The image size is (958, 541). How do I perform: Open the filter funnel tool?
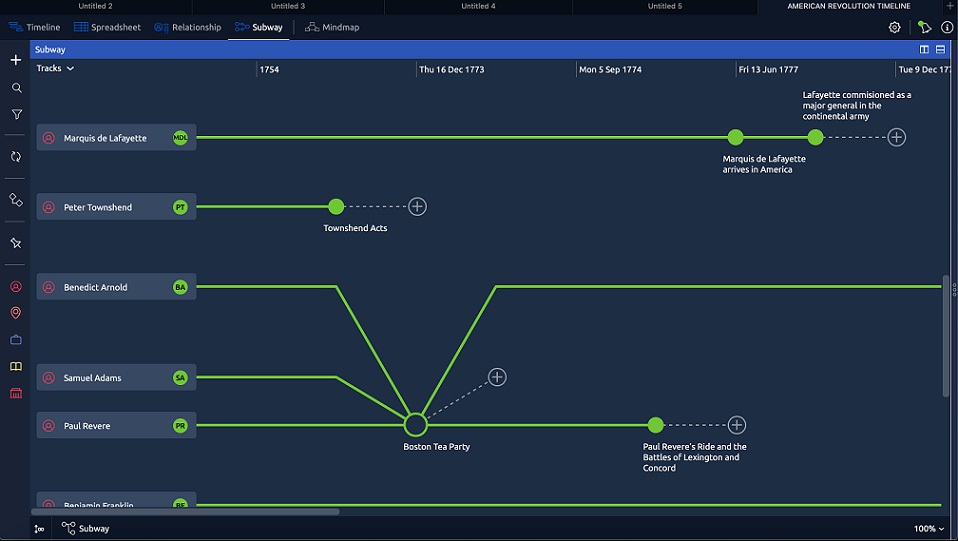16,114
